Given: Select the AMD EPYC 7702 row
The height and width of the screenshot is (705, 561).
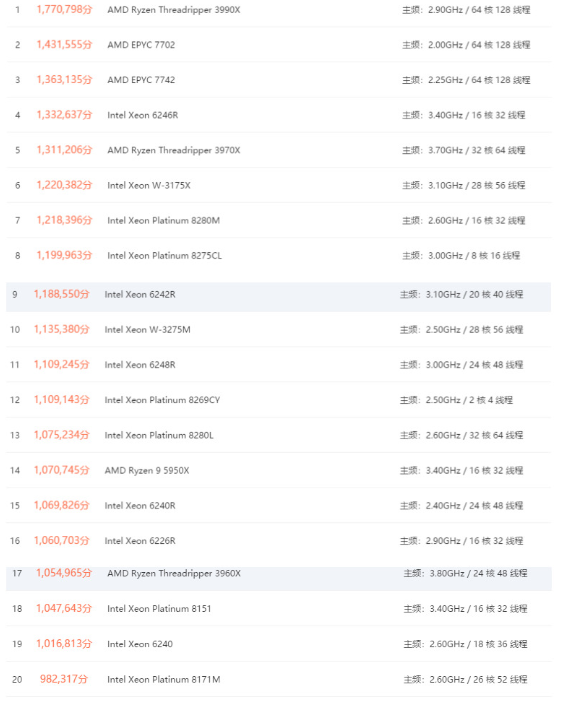Looking at the screenshot, I should point(279,45).
